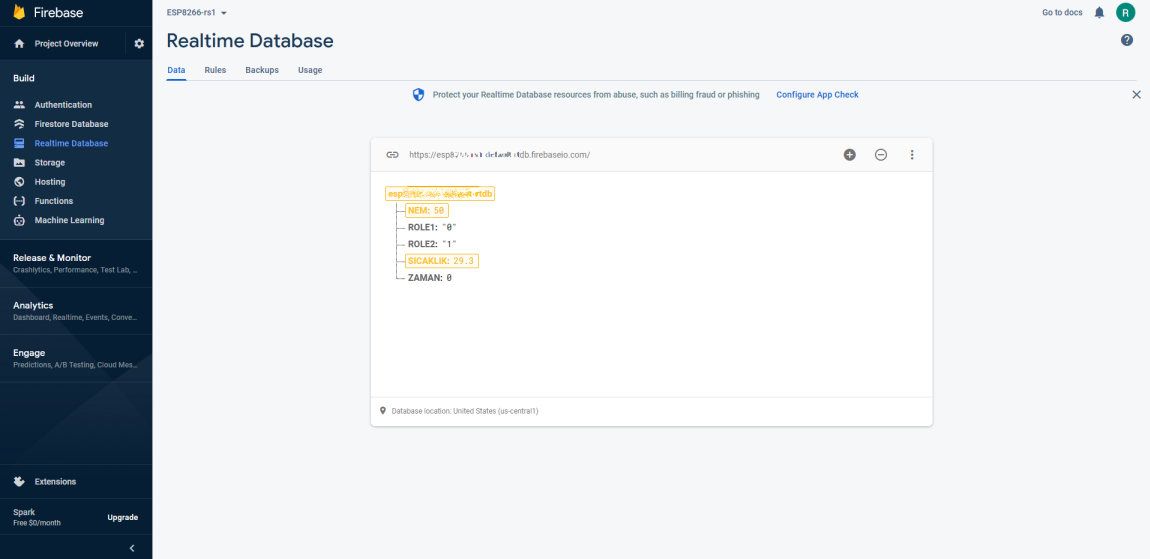The image size is (1150, 559).
Task: Collapse the sidebar with chevron
Action: click(132, 548)
